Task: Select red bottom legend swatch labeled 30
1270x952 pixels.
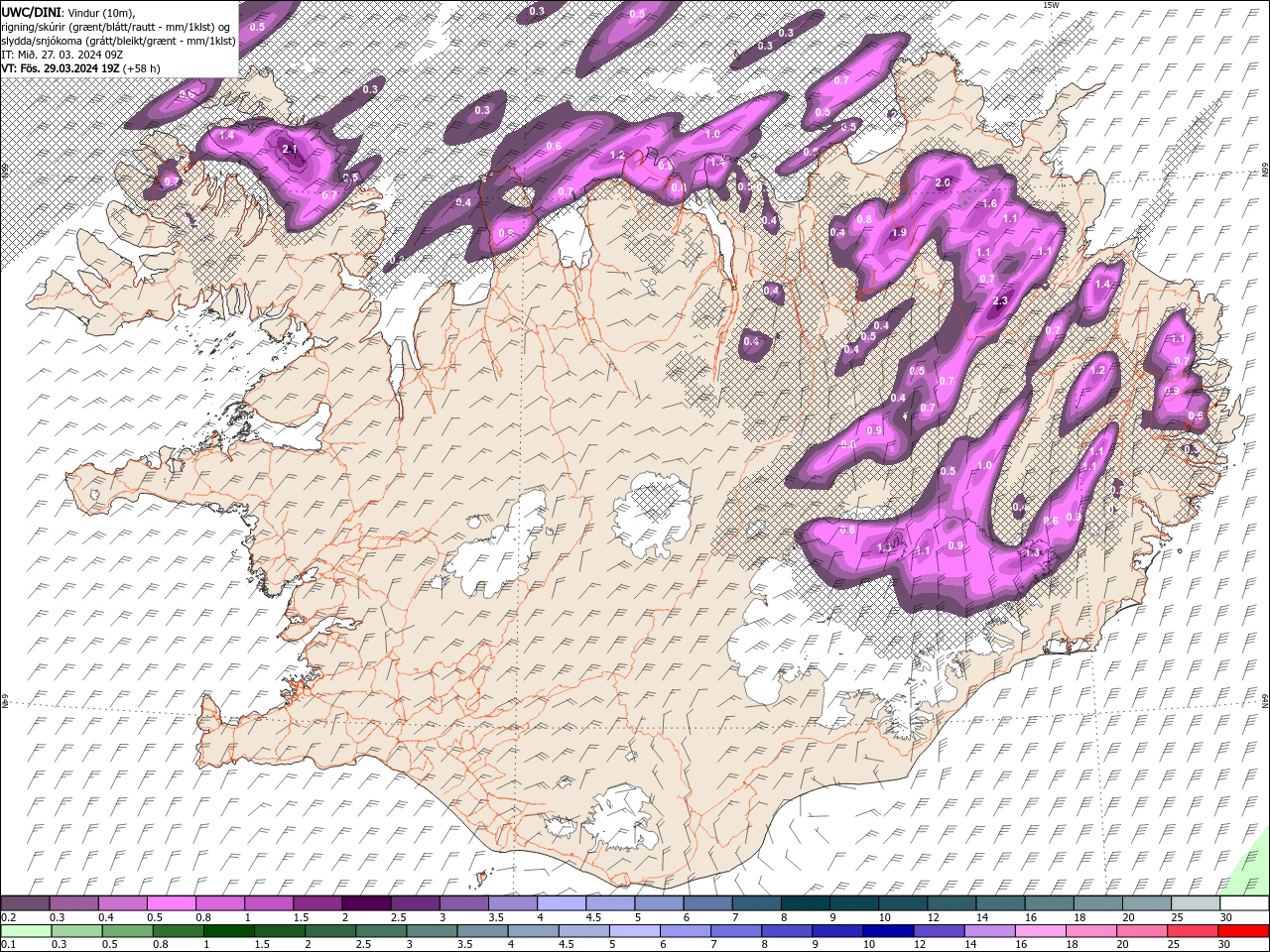Action: coord(1243,931)
